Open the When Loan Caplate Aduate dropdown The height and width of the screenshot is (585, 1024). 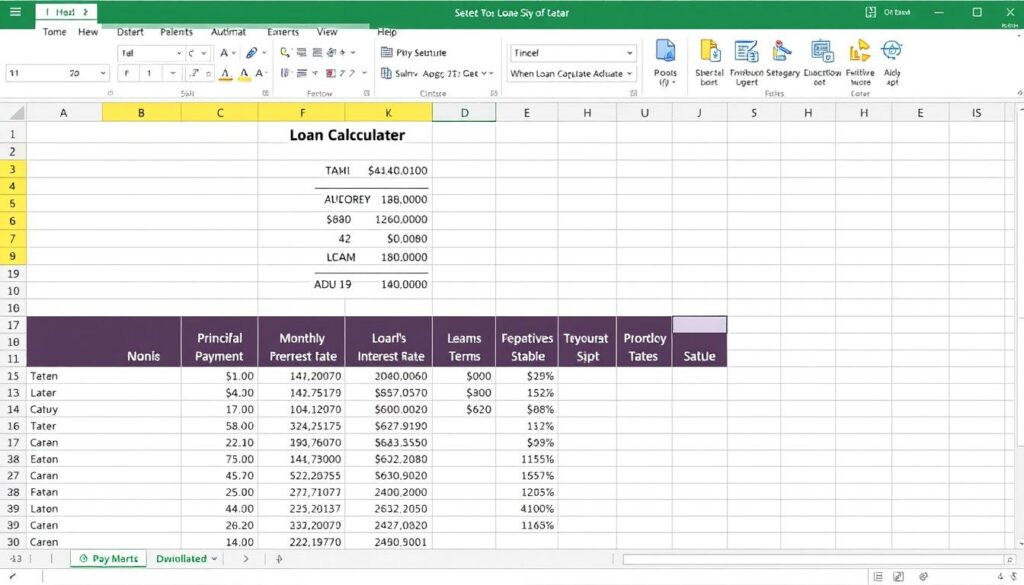point(630,74)
